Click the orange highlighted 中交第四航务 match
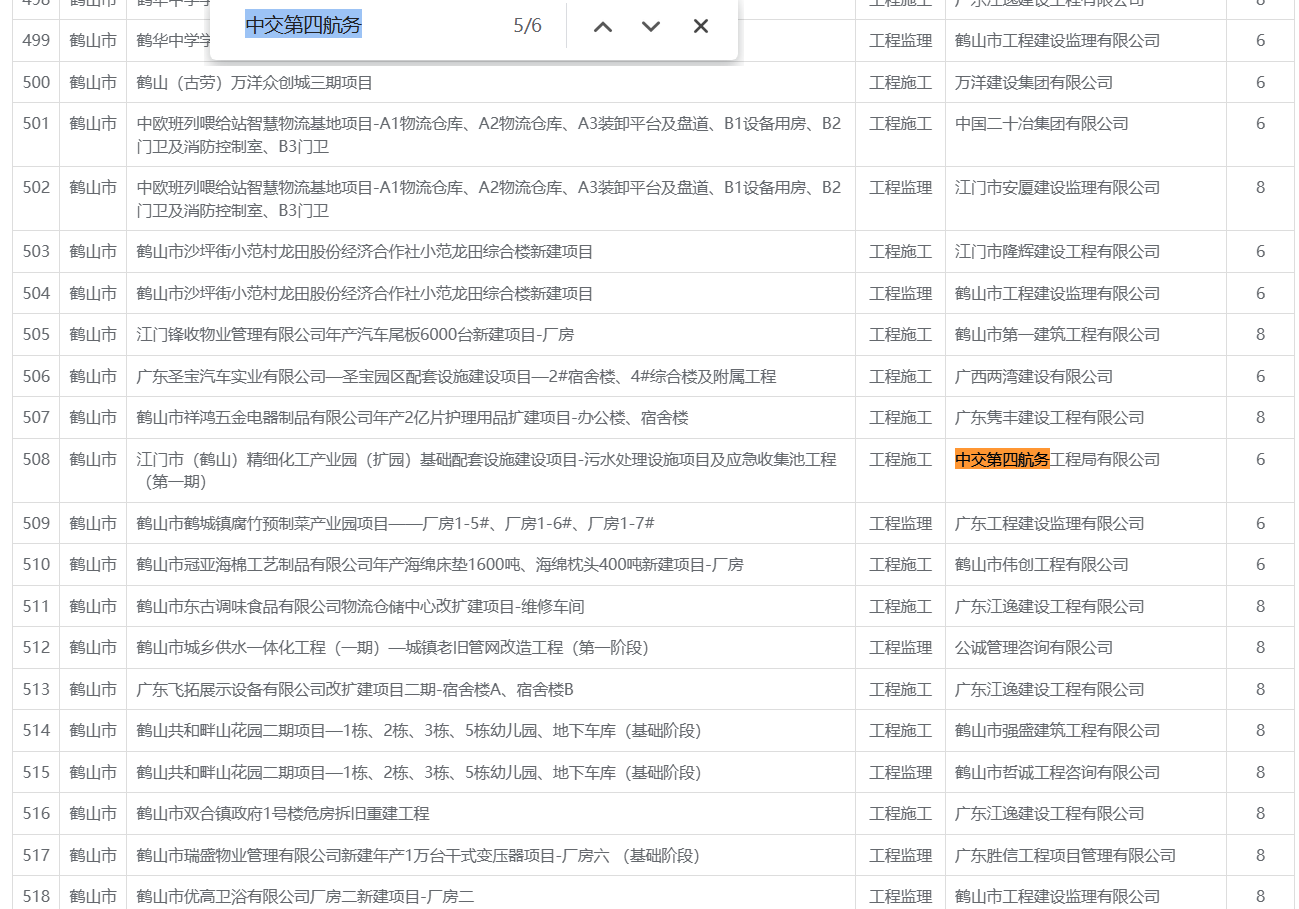This screenshot has width=1299, height=909. (x=1002, y=459)
